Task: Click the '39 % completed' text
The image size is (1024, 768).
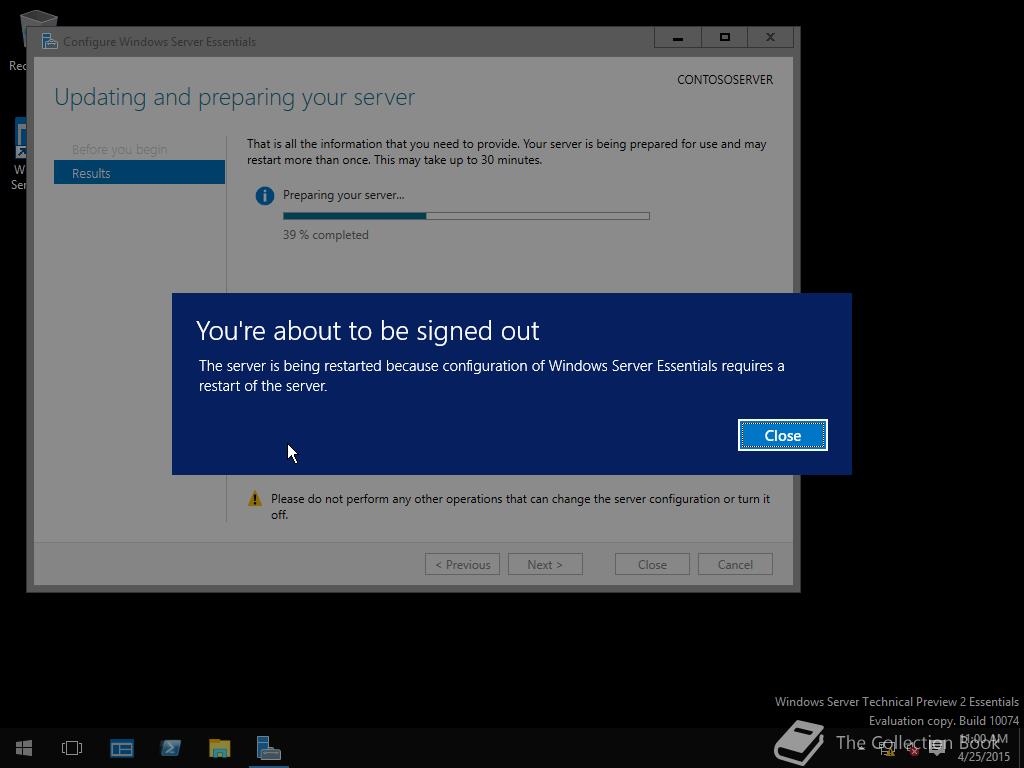Action: pyautogui.click(x=325, y=234)
